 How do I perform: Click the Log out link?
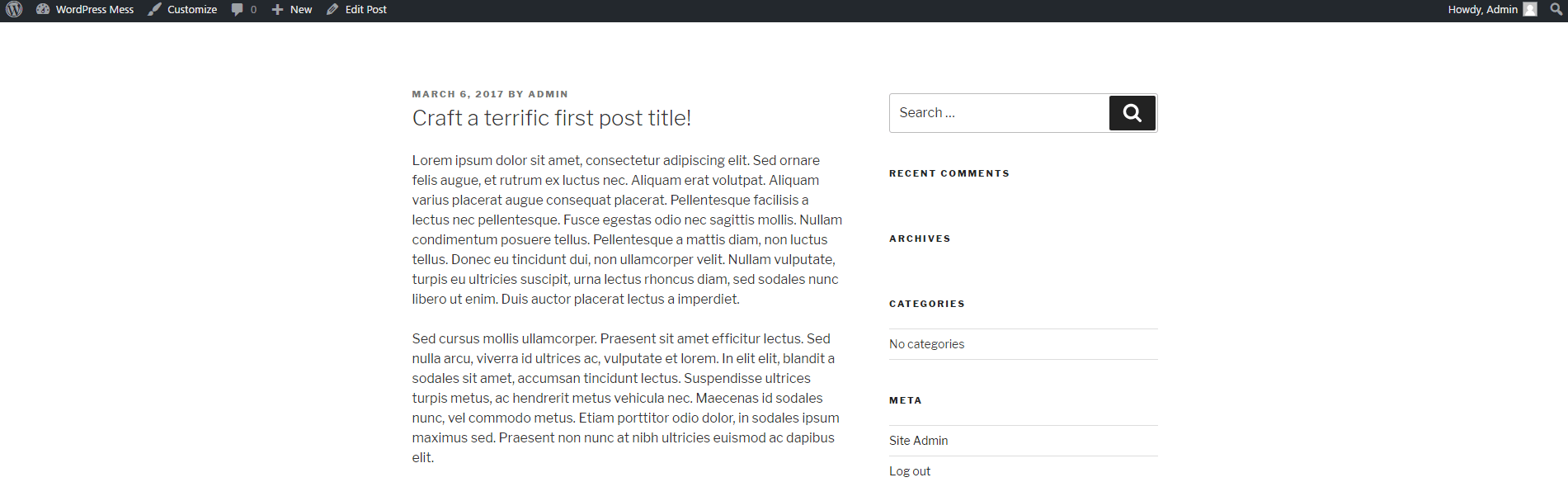pyautogui.click(x=910, y=471)
